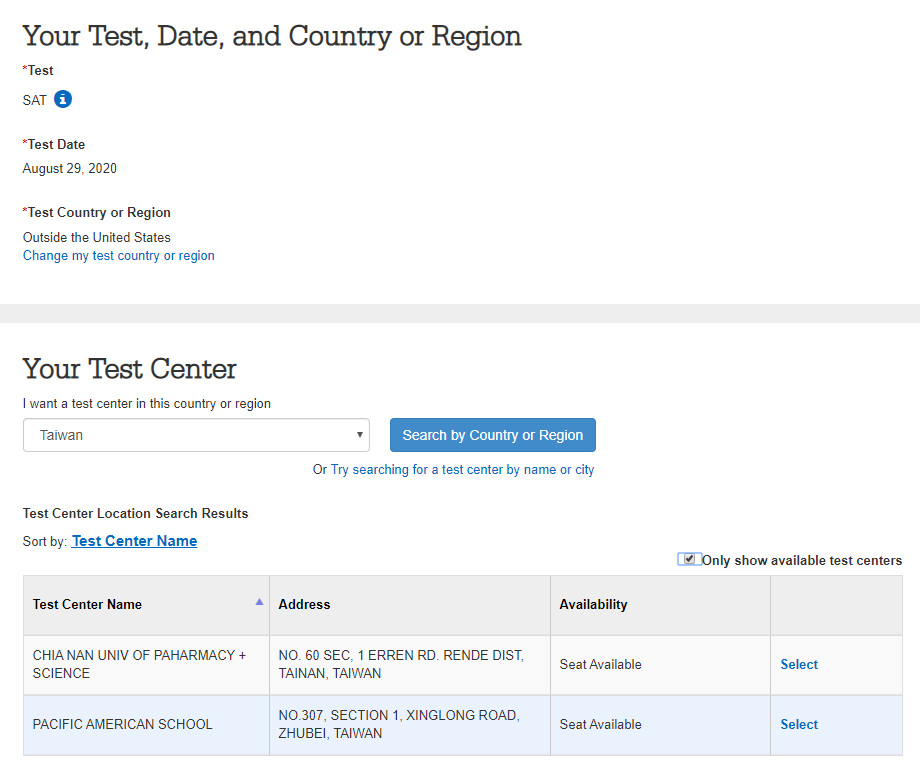920x770 pixels.
Task: Click Seat Available in the Chia Nan row
Action: coord(600,664)
